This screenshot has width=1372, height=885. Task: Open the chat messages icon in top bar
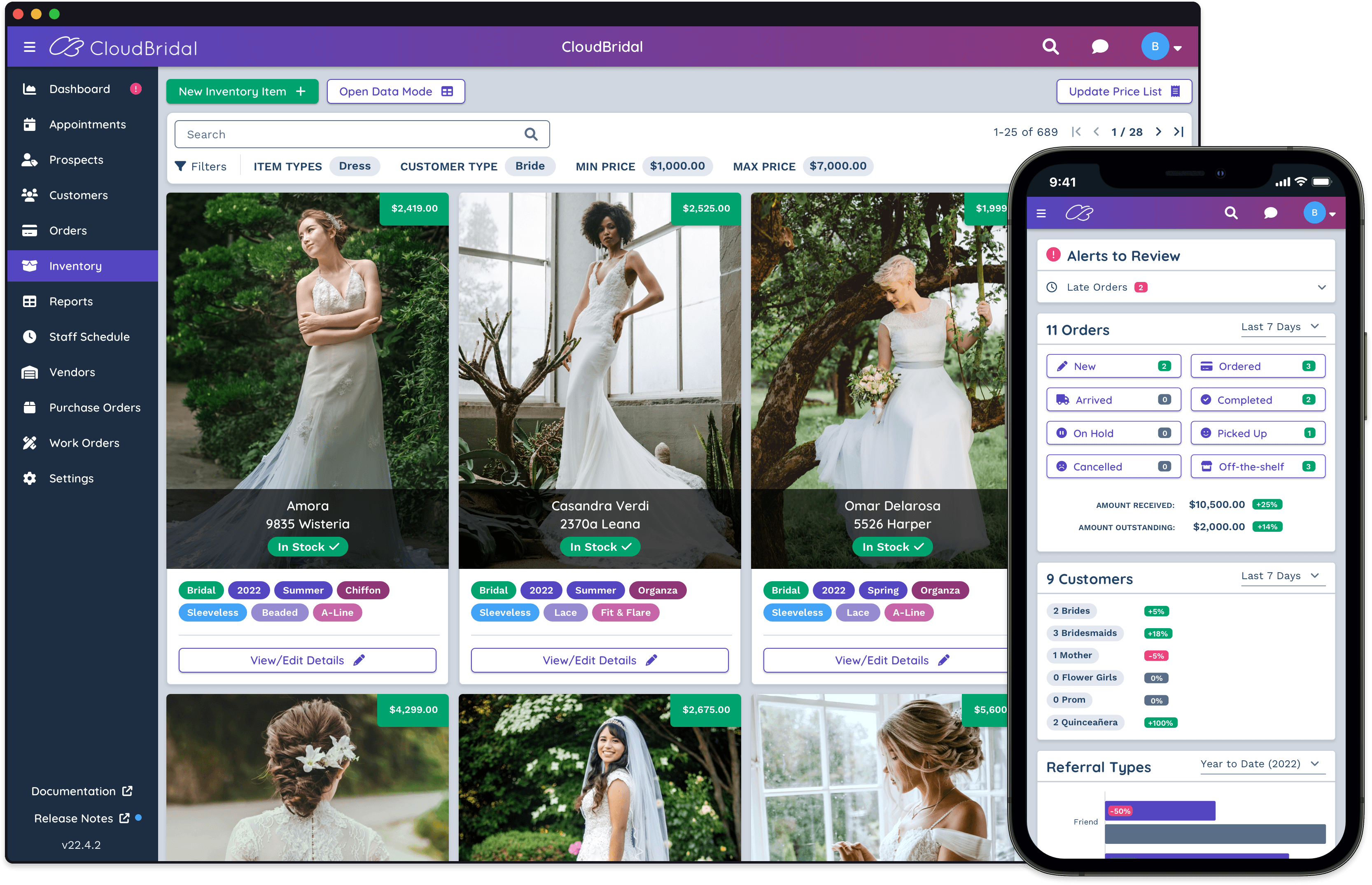click(1099, 47)
